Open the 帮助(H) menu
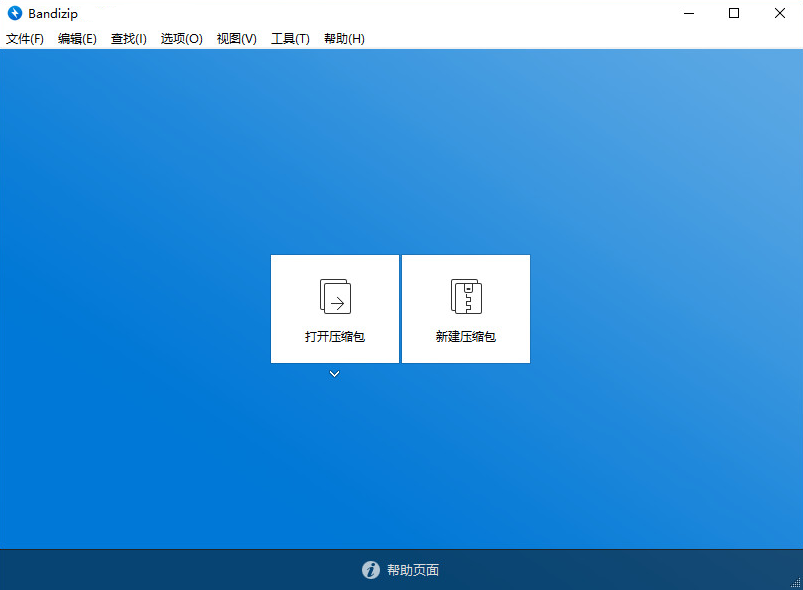This screenshot has height=590, width=803. coord(344,39)
